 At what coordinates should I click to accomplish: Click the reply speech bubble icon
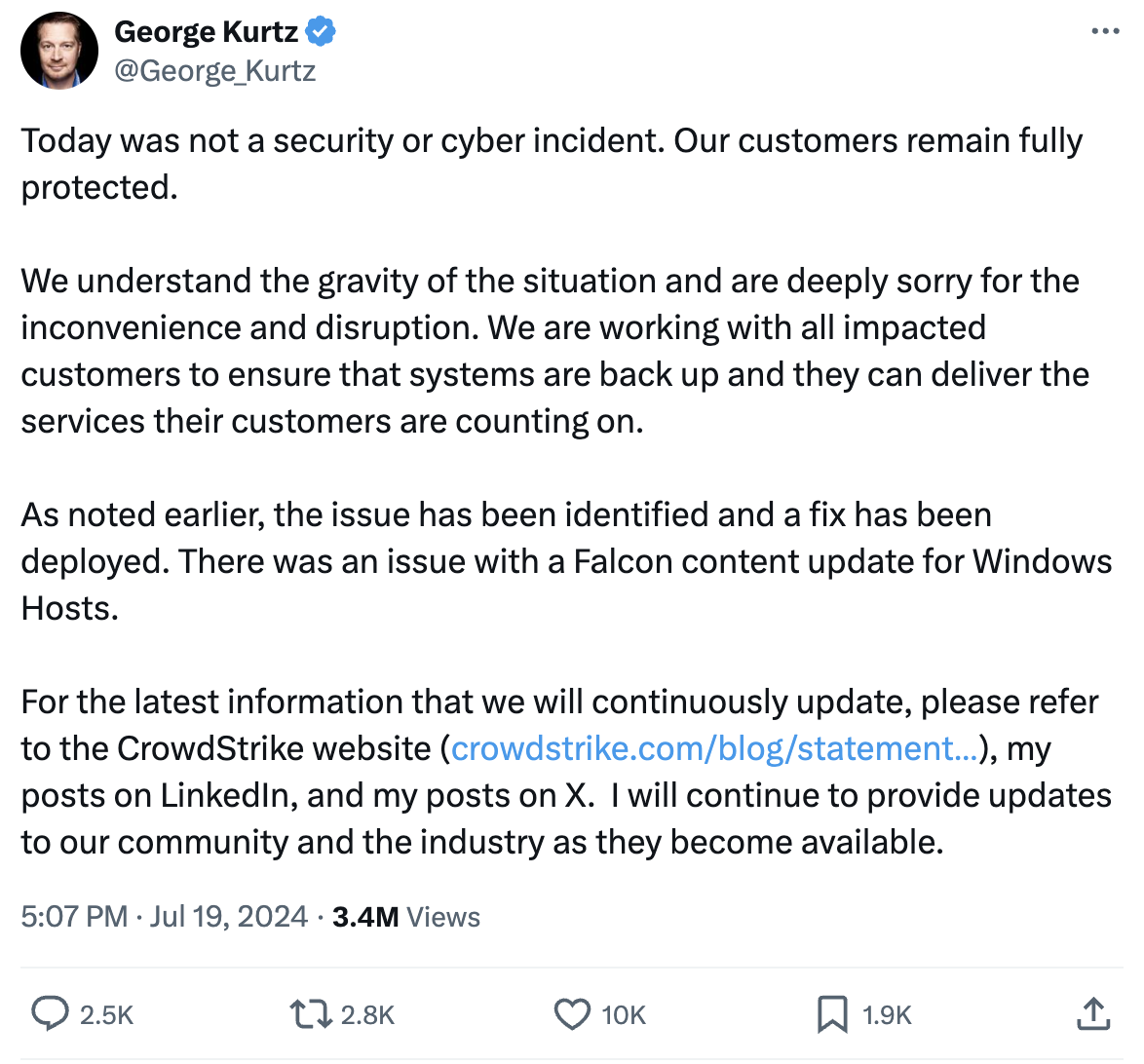(49, 1013)
